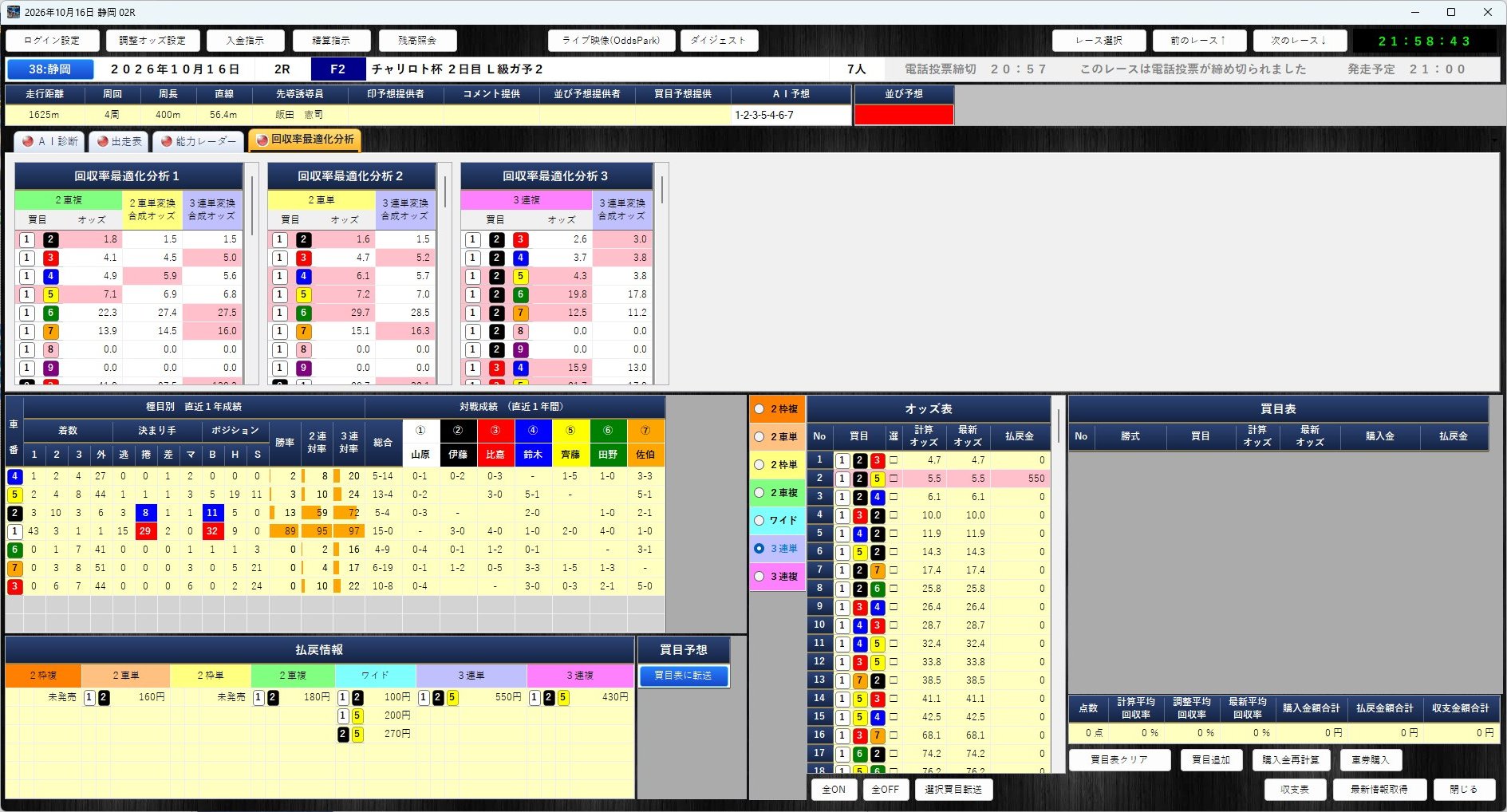Click the red 並び予想 color box

(904, 115)
